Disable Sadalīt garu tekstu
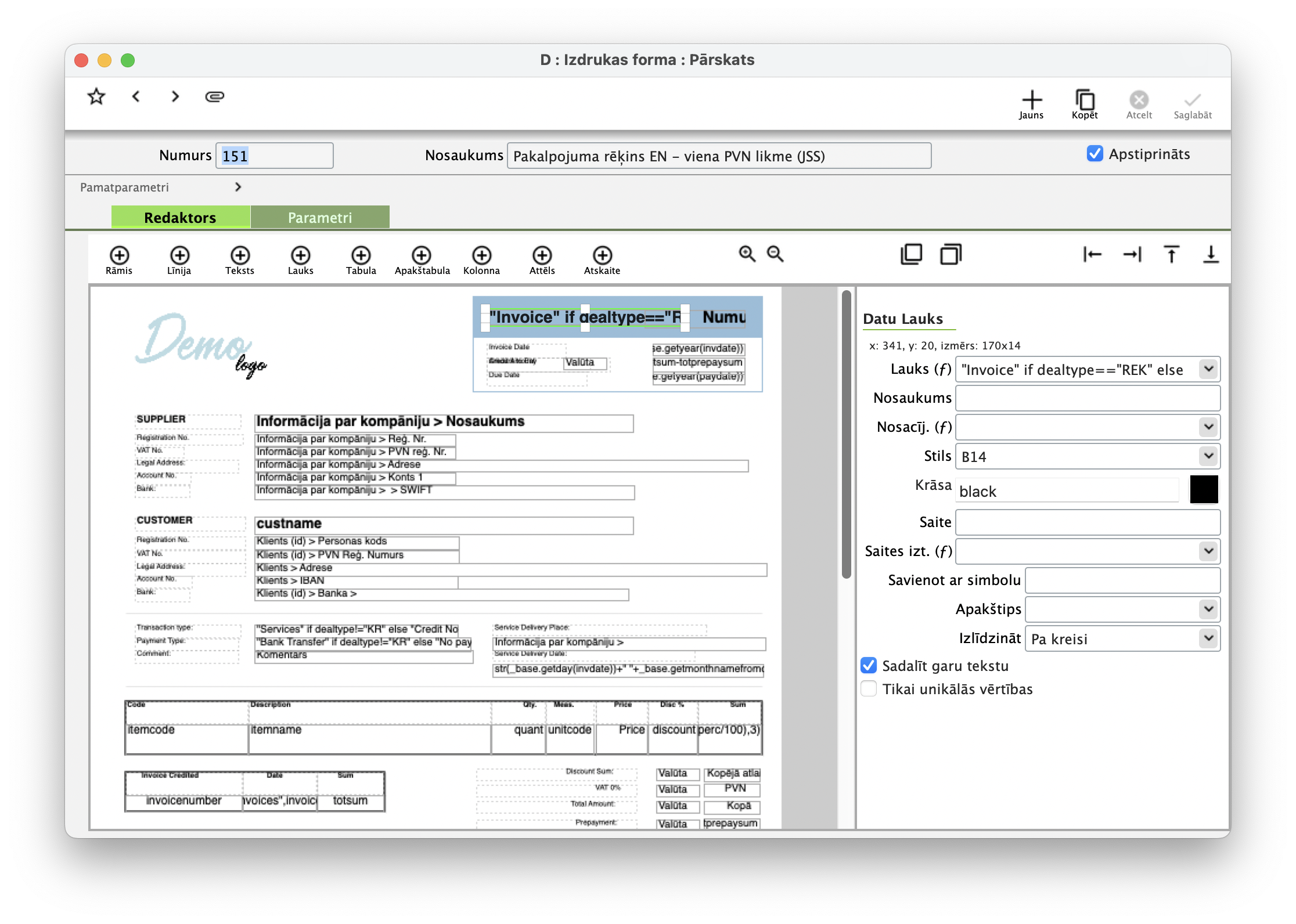 point(869,665)
